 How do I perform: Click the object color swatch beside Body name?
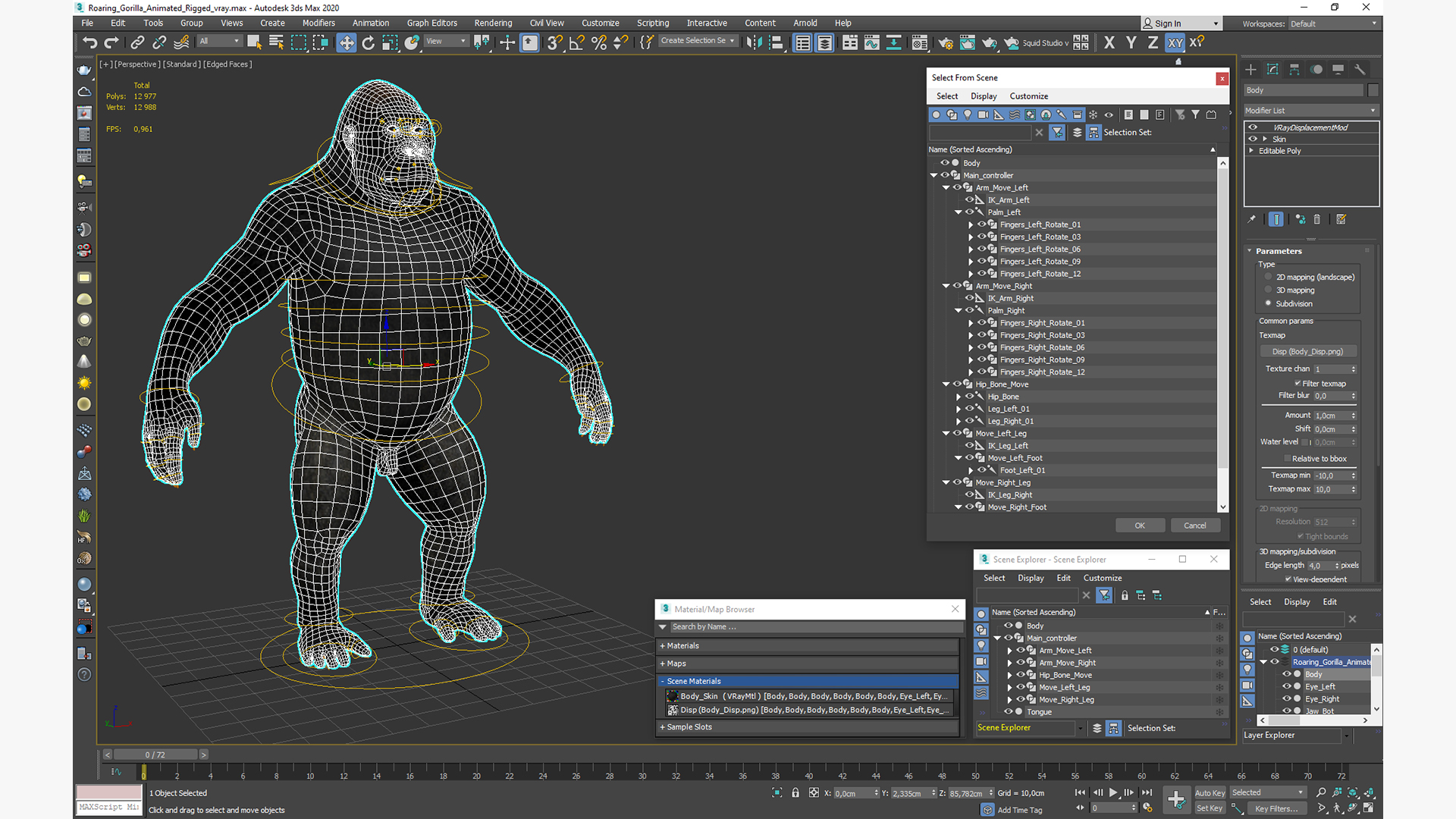(1373, 90)
